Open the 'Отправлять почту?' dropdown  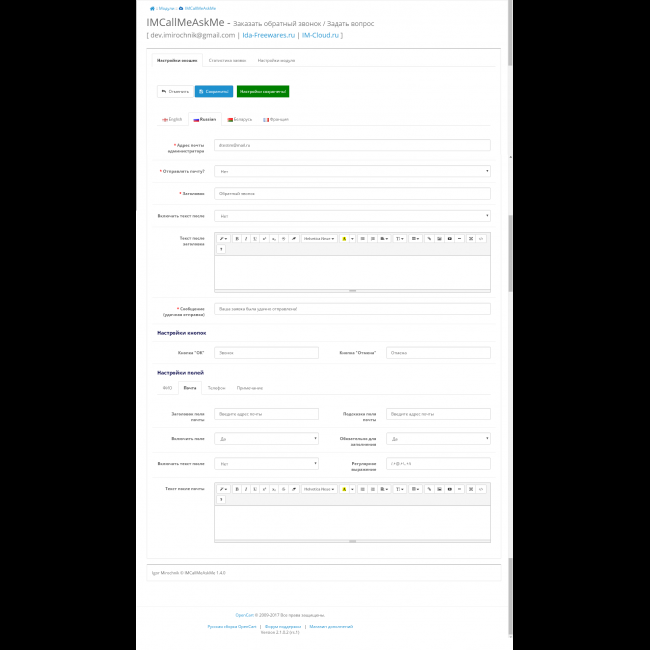pyautogui.click(x=352, y=171)
